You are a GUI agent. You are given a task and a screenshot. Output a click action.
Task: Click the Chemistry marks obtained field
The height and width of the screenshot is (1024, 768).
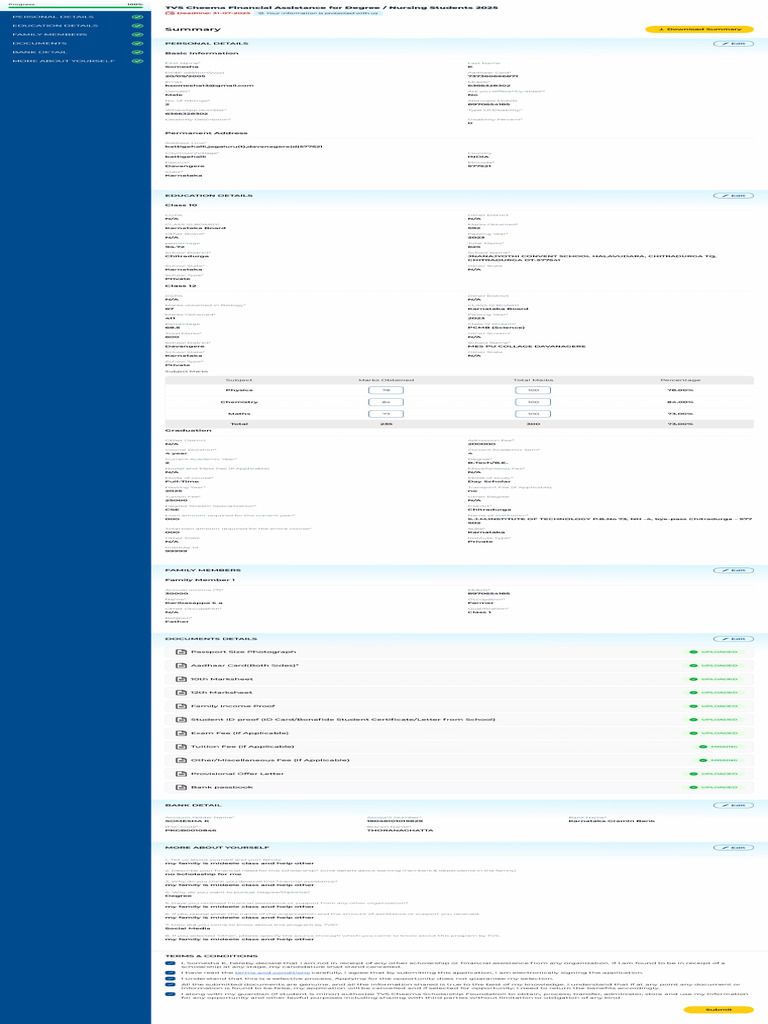(386, 402)
